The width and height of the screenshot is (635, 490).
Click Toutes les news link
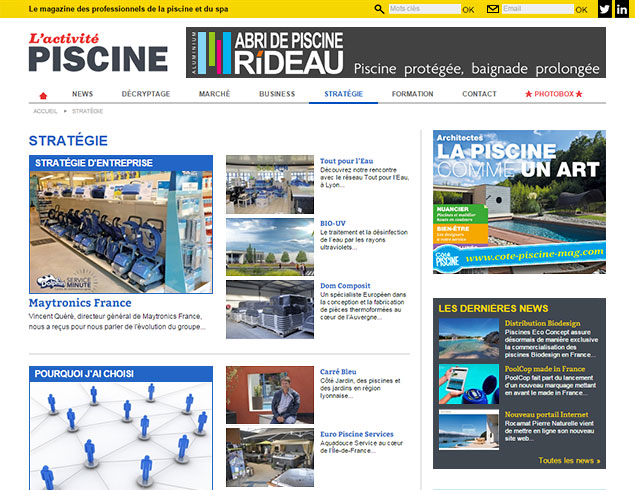click(569, 460)
